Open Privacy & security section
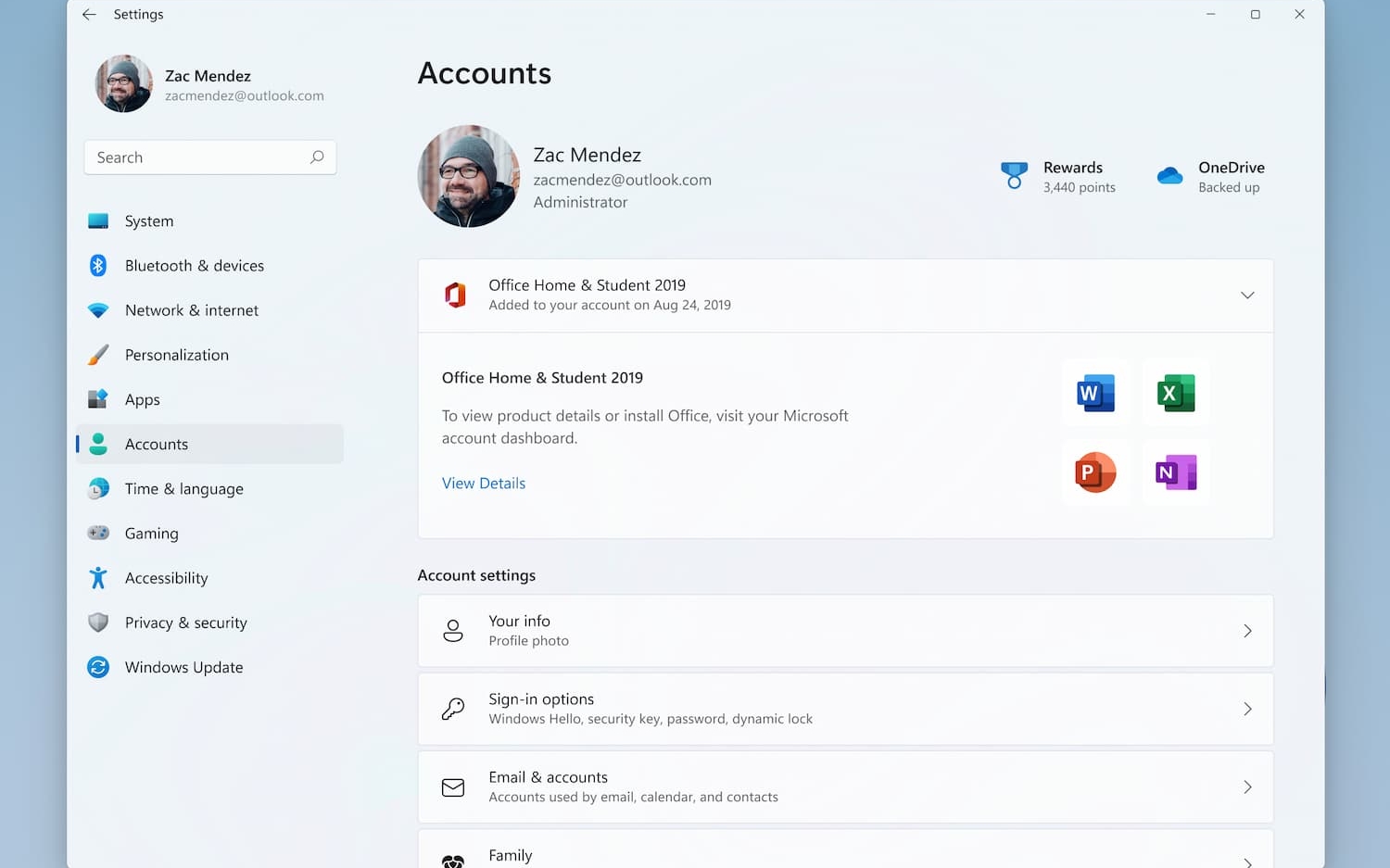 185,623
